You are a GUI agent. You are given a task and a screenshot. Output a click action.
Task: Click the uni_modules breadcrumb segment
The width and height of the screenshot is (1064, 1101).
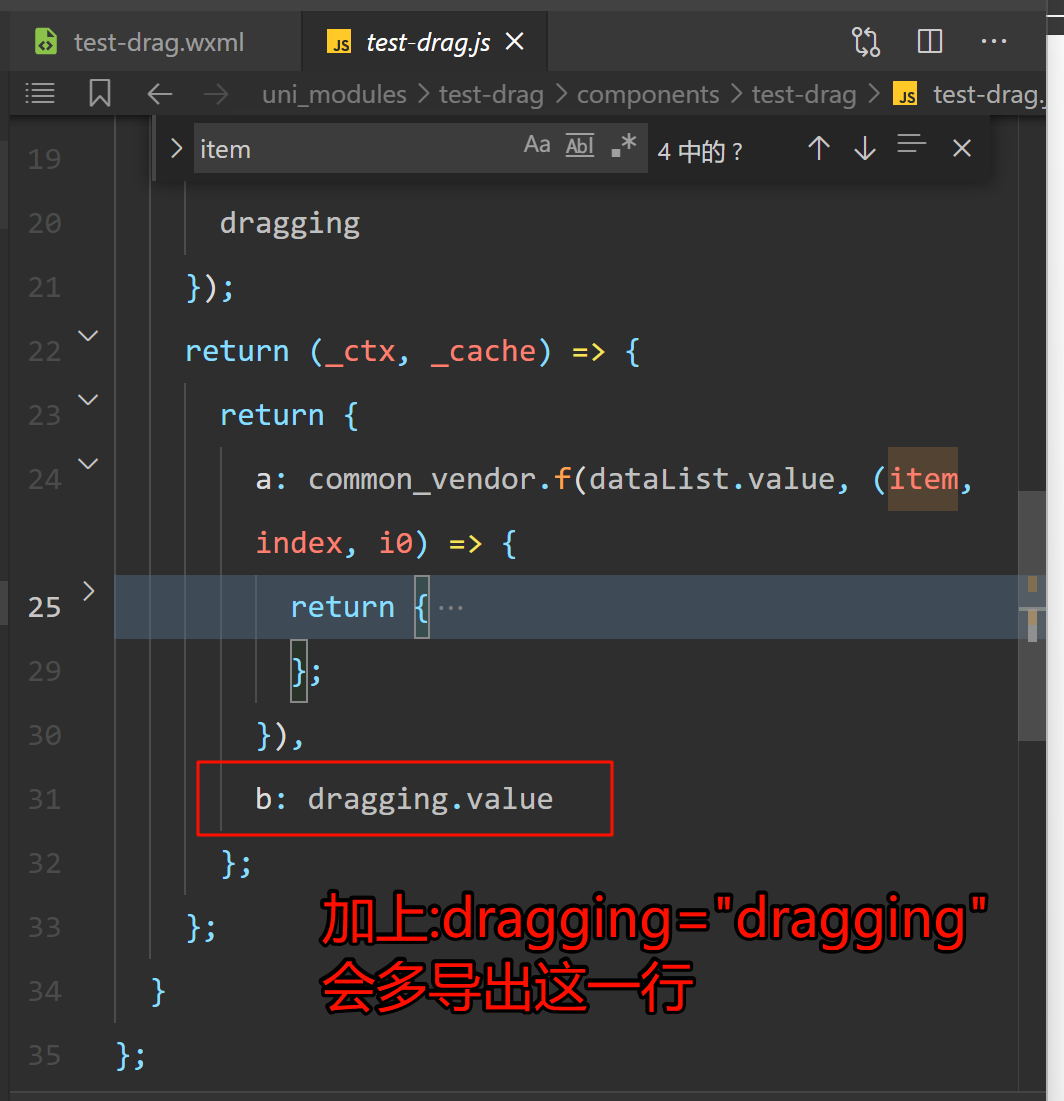point(334,95)
